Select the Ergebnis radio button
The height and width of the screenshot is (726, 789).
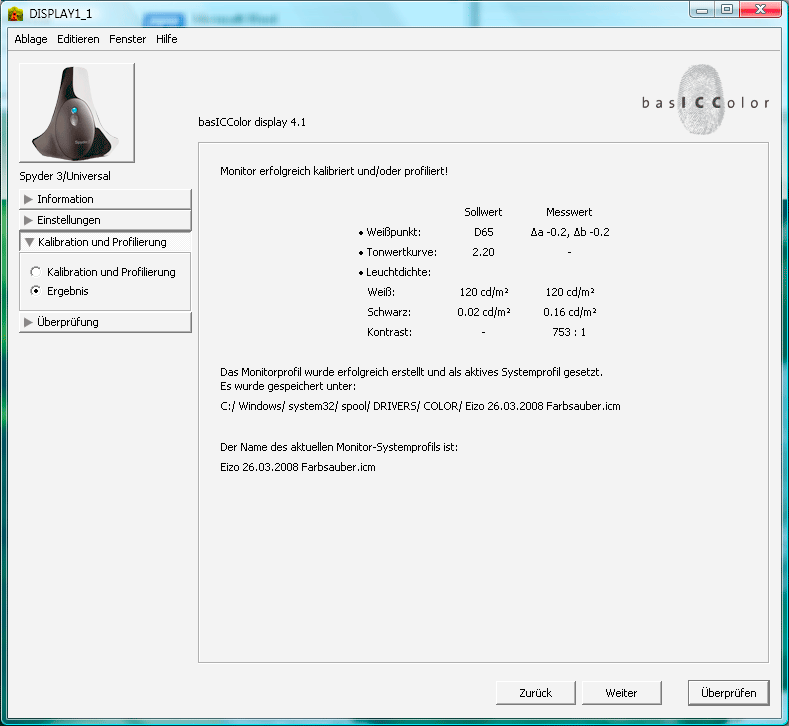click(x=37, y=291)
